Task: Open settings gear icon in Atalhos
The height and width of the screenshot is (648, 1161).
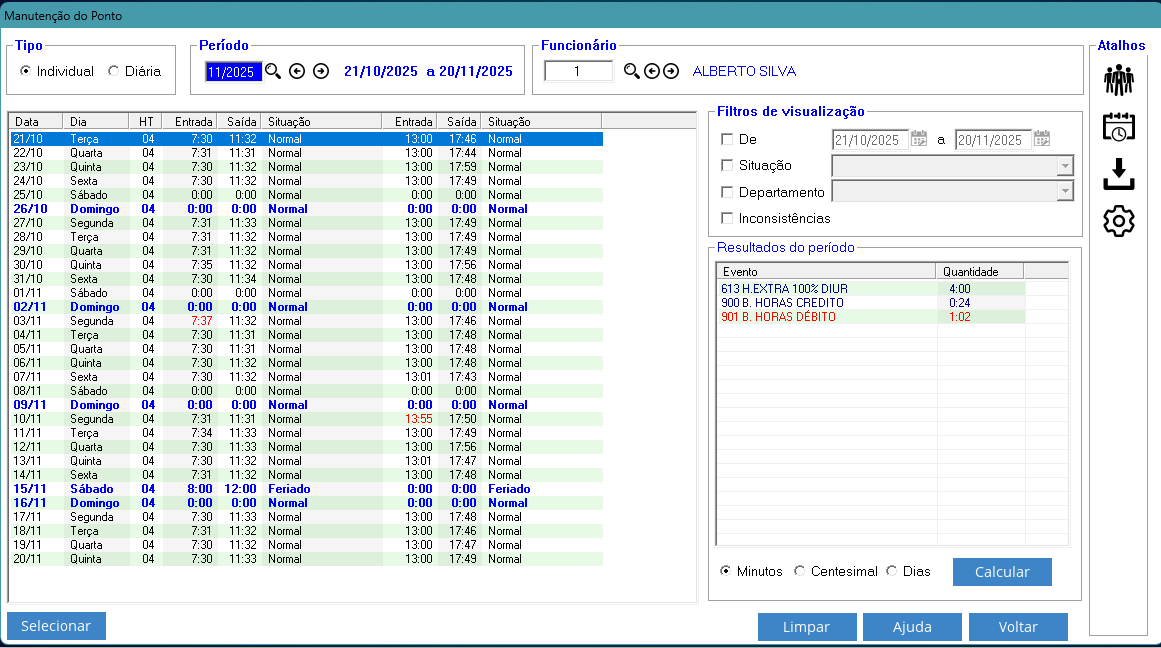Action: [1118, 221]
